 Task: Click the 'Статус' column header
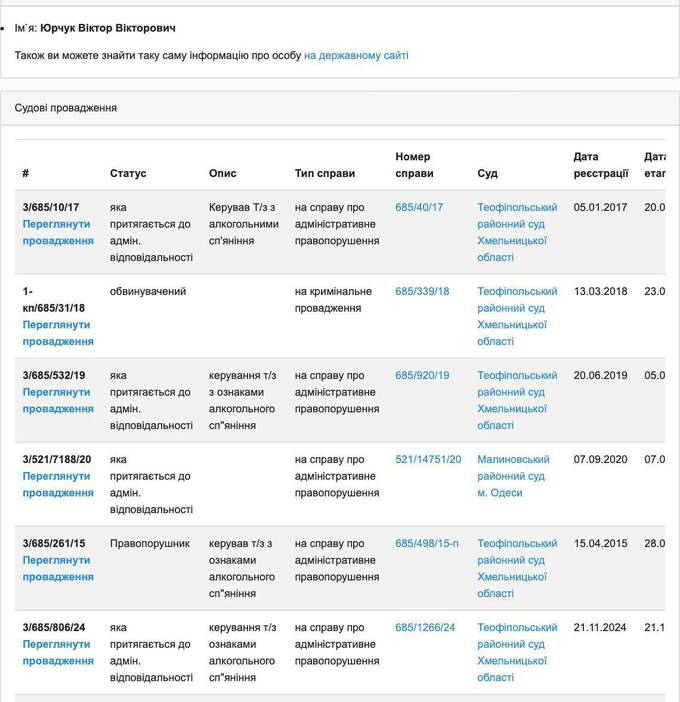click(x=128, y=173)
